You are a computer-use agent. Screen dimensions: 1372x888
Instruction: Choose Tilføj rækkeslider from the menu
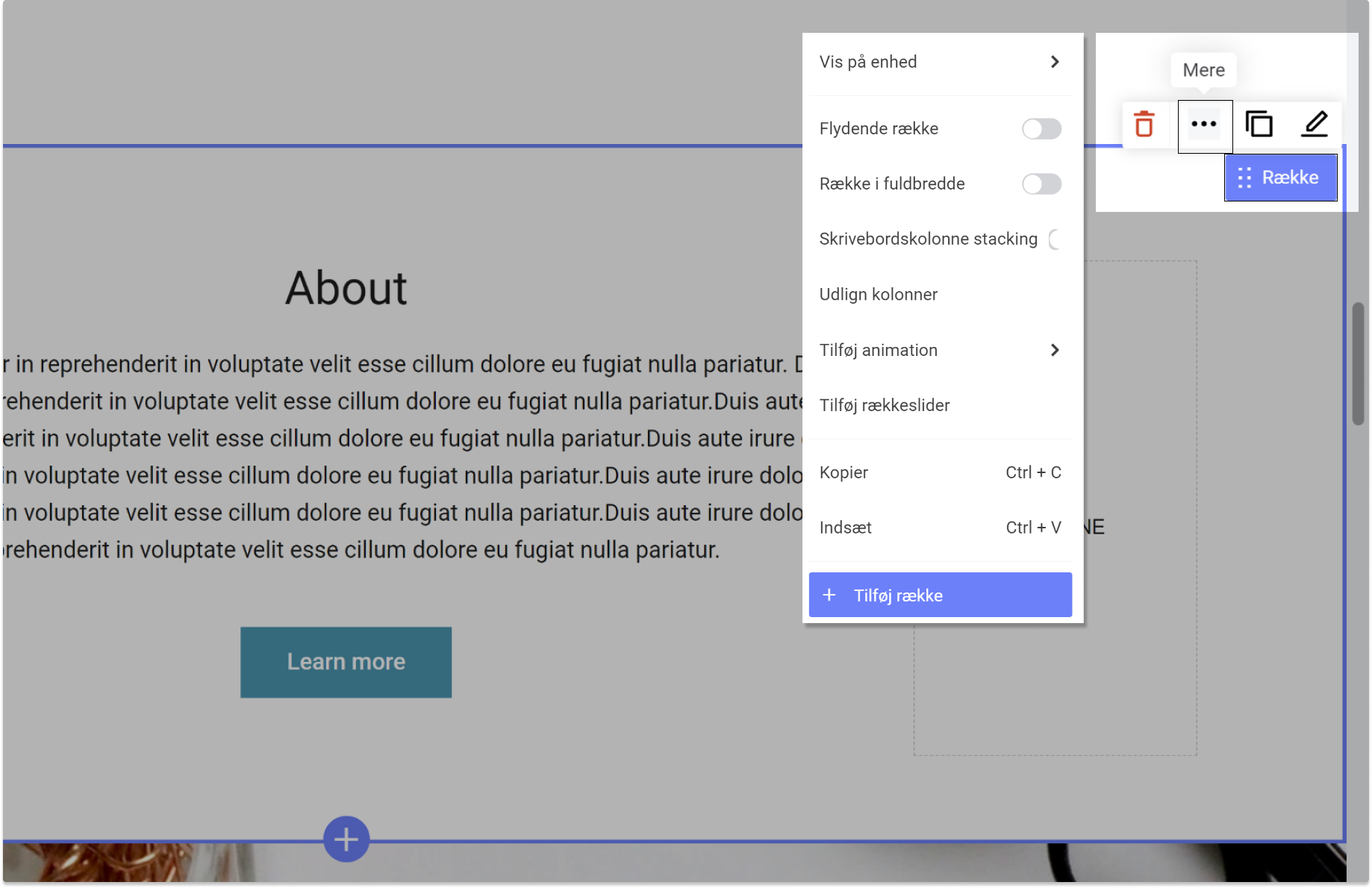point(885,405)
